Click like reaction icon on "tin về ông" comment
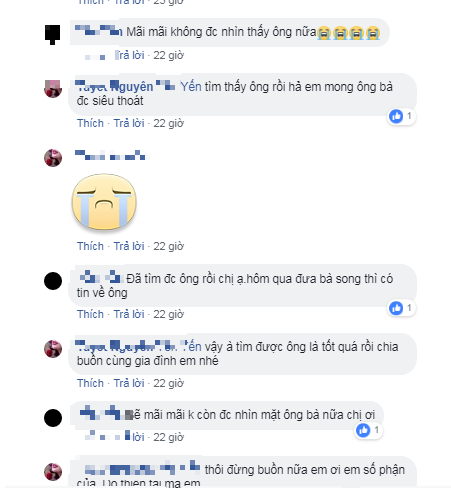 [x=396, y=308]
